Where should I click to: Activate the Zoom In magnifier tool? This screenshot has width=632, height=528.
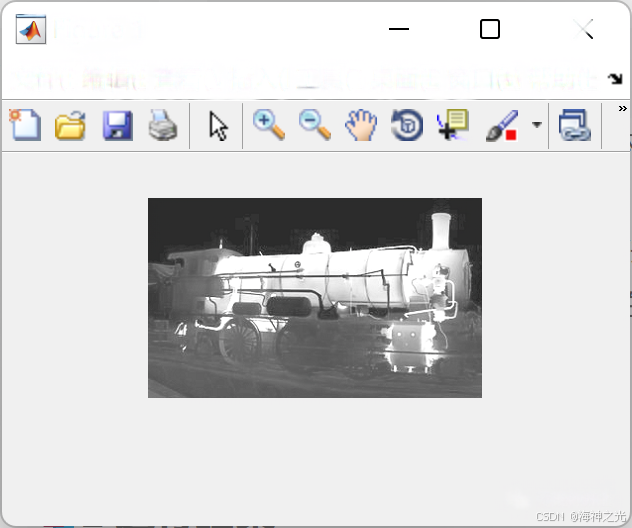tap(269, 125)
